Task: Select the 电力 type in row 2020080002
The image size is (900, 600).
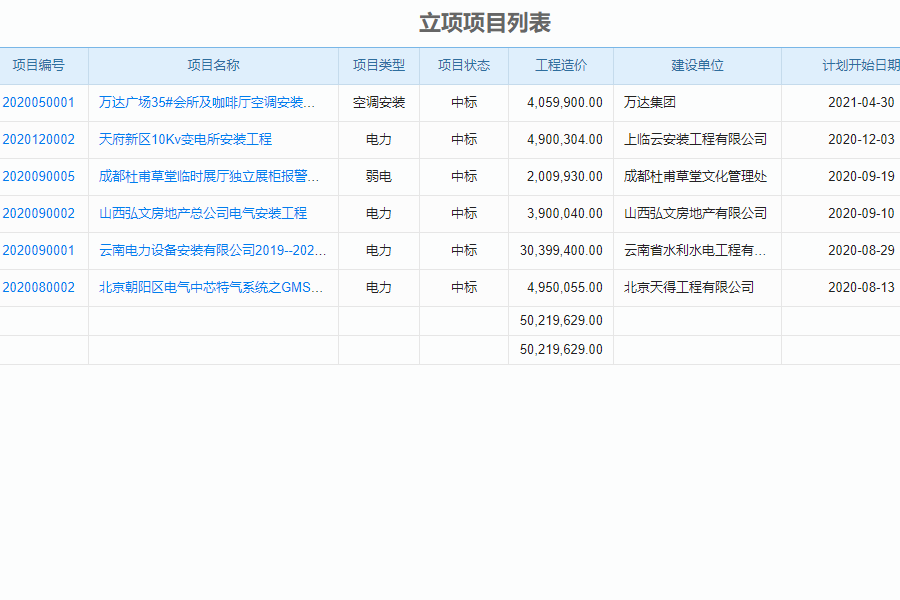Action: pyautogui.click(x=379, y=288)
